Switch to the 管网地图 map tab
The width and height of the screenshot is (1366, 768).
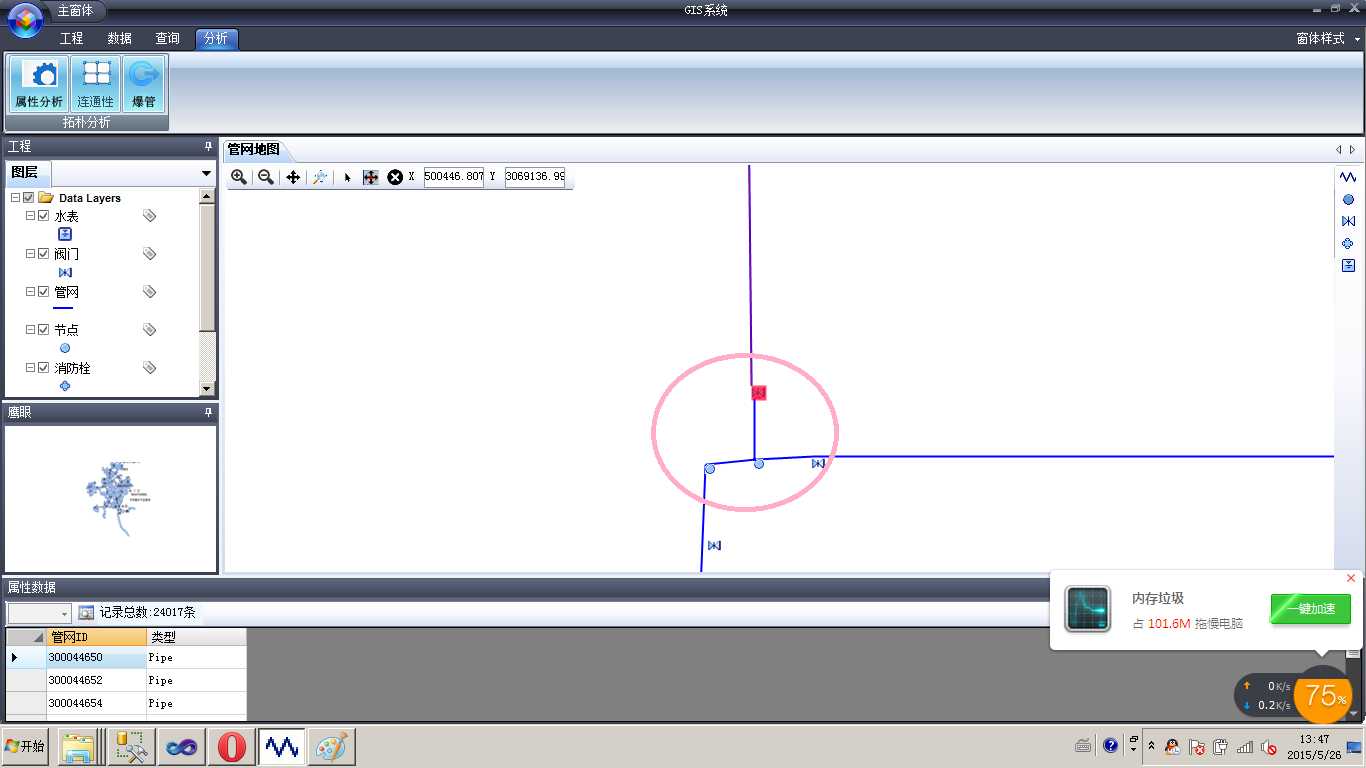[254, 150]
